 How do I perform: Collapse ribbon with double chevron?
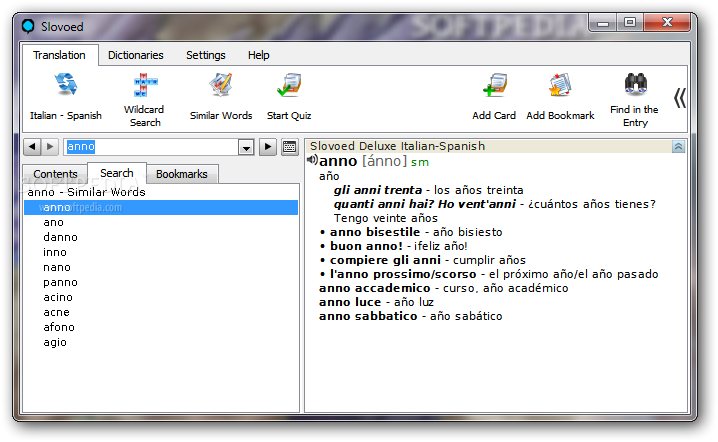tap(680, 98)
